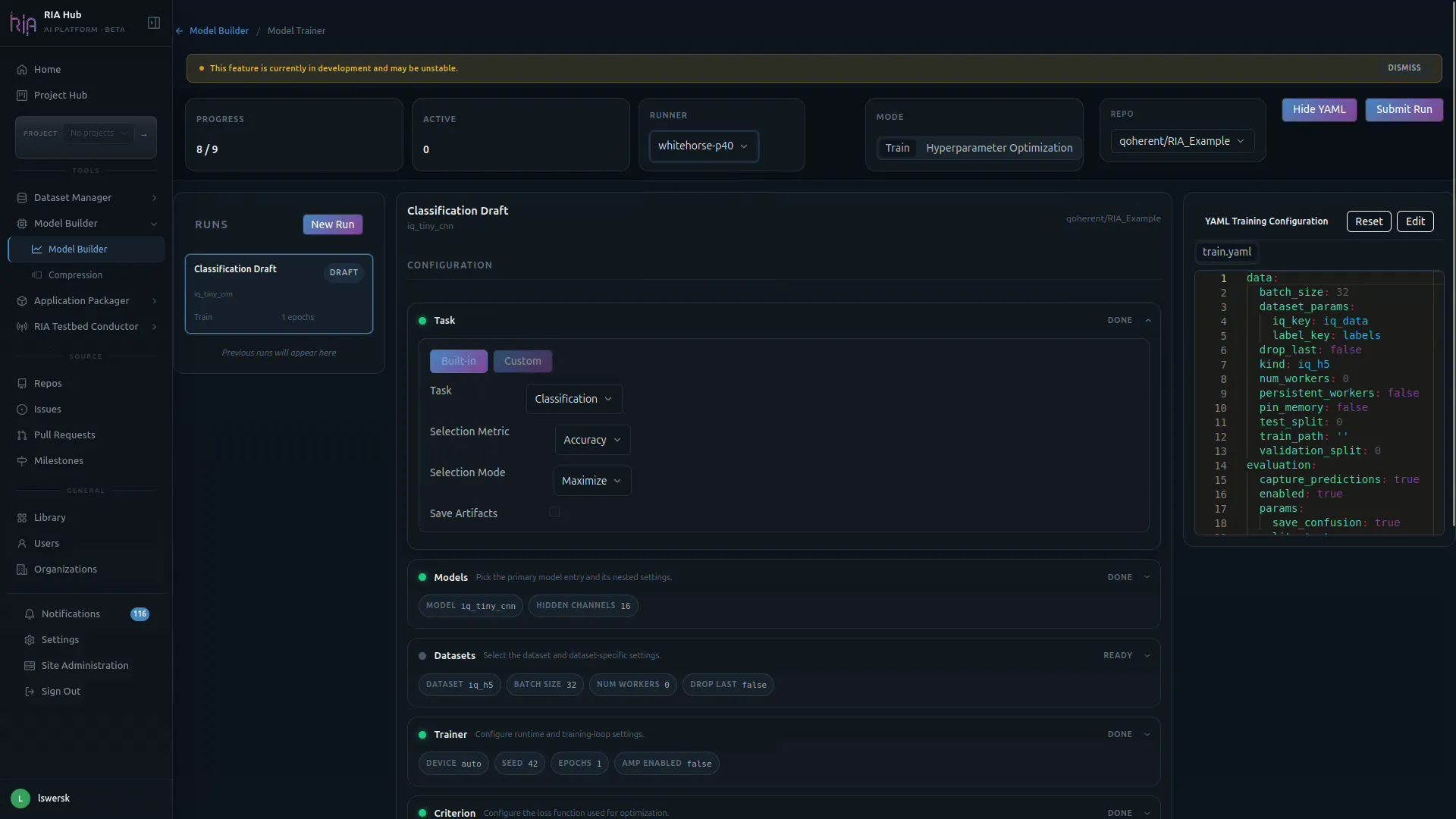Click the Repos icon
Screen dimensions: 1456x819
[x=22, y=384]
